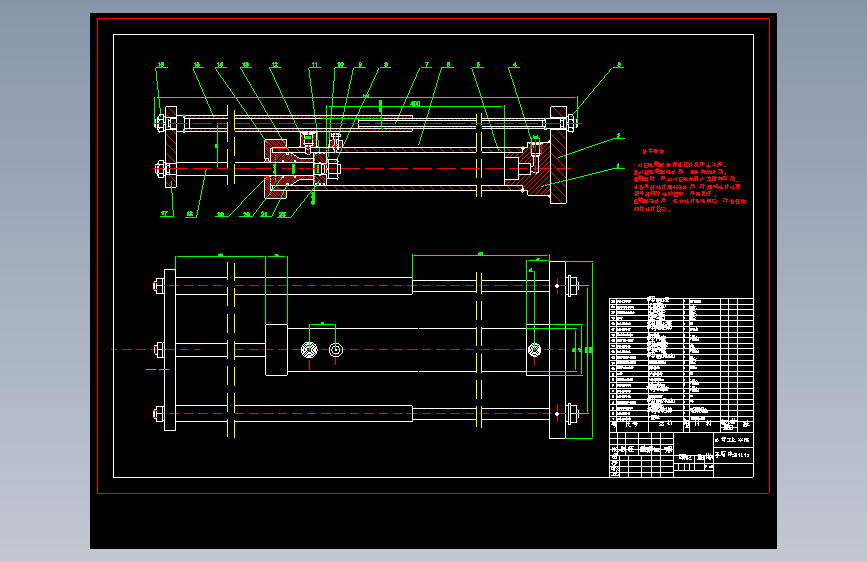Select the part callout number 14
Viewport: 867px width, 562px height.
point(220,65)
